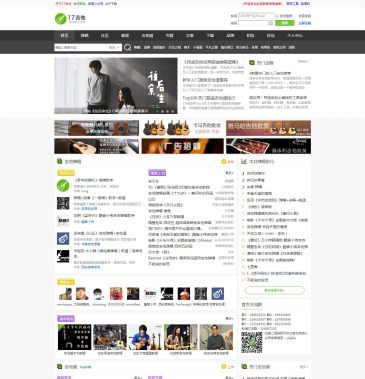The width and height of the screenshot is (365, 379).
Task: Open the green 17吉他 avatar in 吉他弹唱 list
Action: [x=63, y=186]
